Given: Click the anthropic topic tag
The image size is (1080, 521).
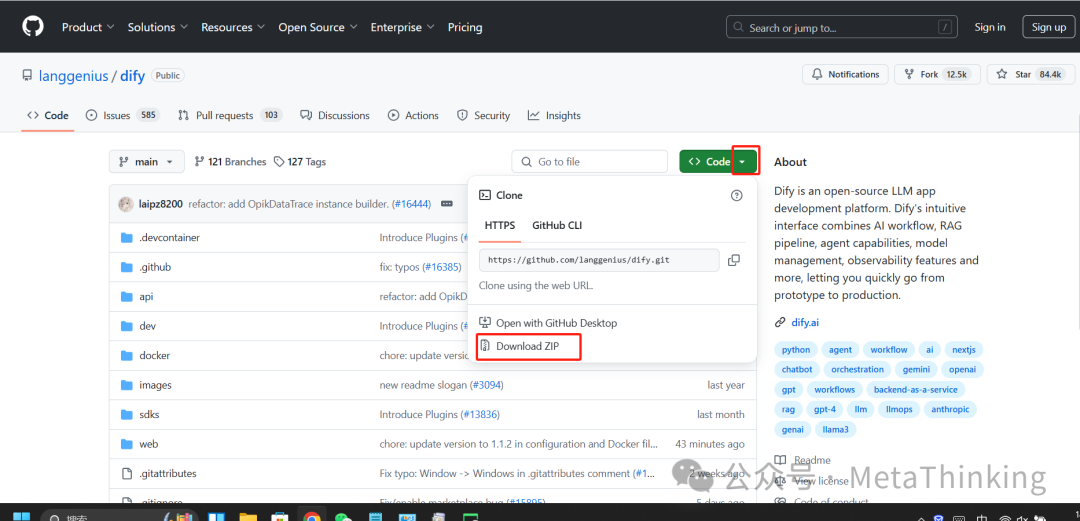Looking at the screenshot, I should pyautogui.click(x=950, y=409).
